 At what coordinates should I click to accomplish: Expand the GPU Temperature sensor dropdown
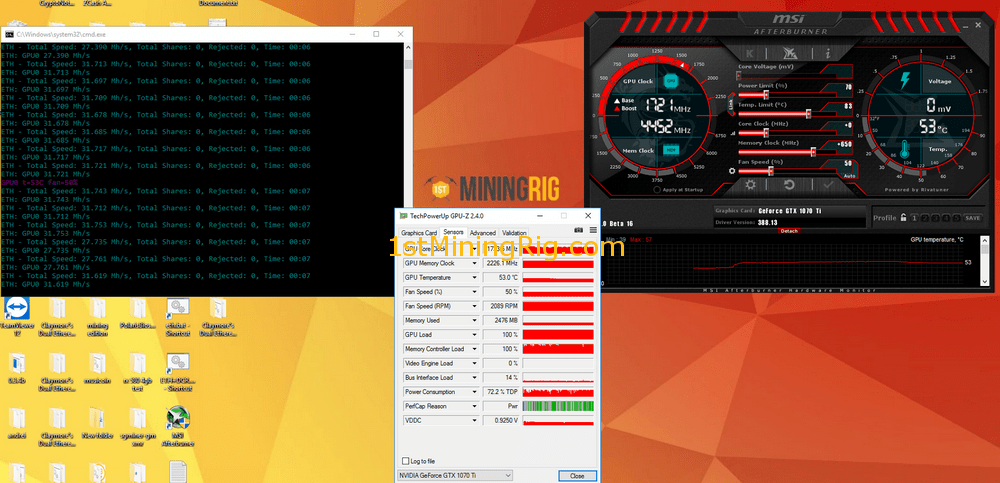pyautogui.click(x=474, y=277)
